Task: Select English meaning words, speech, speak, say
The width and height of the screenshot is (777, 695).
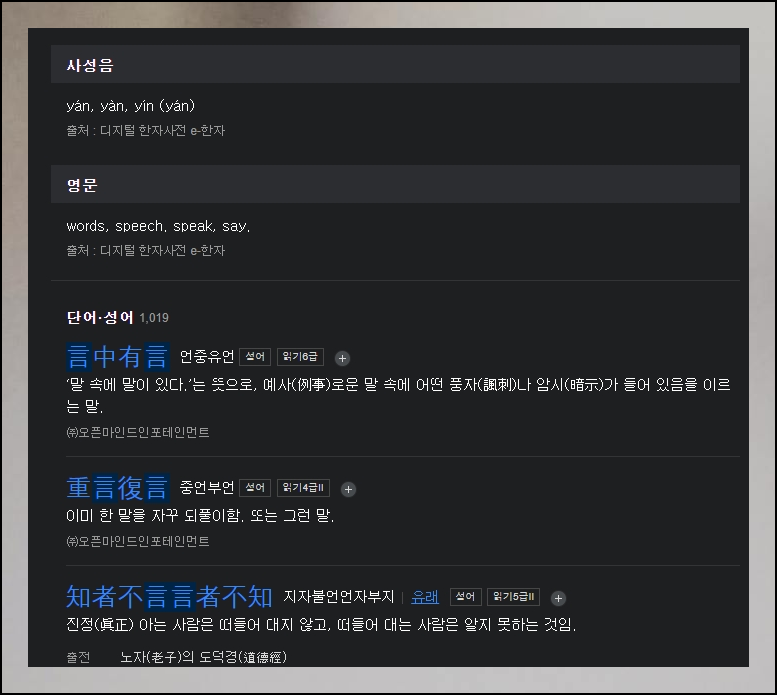Action: tap(158, 226)
